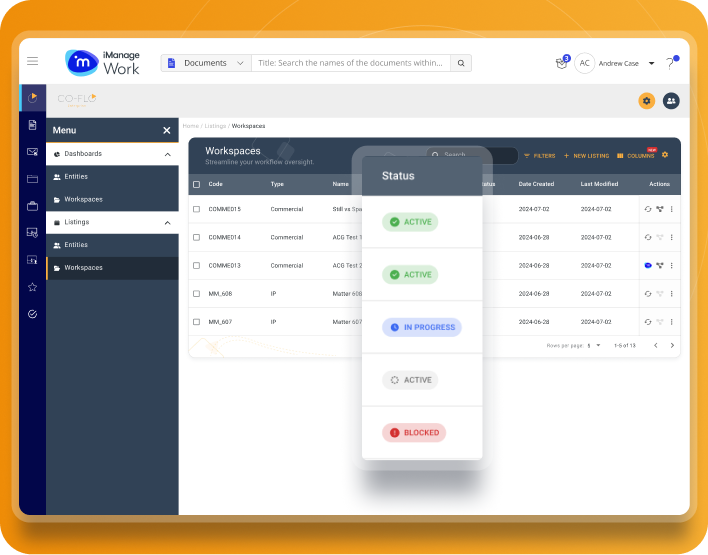Open the notifications inbox with badge
This screenshot has width=708, height=555.
[561, 63]
